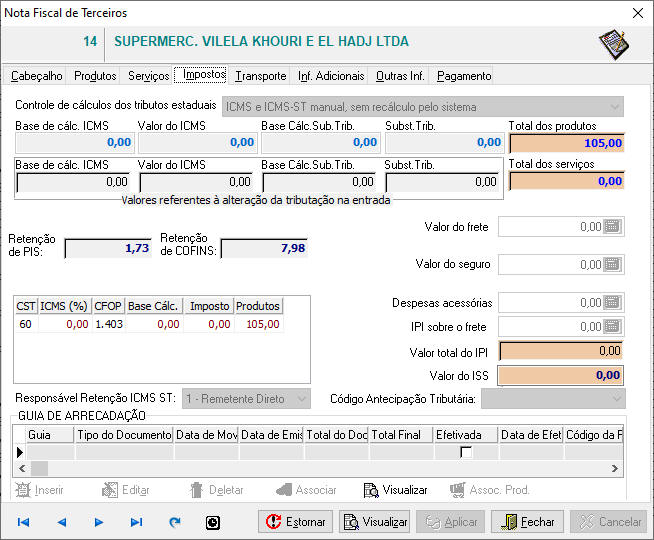Click the Tipo do Documento column header
This screenshot has height=540, width=654.
[x=124, y=435]
